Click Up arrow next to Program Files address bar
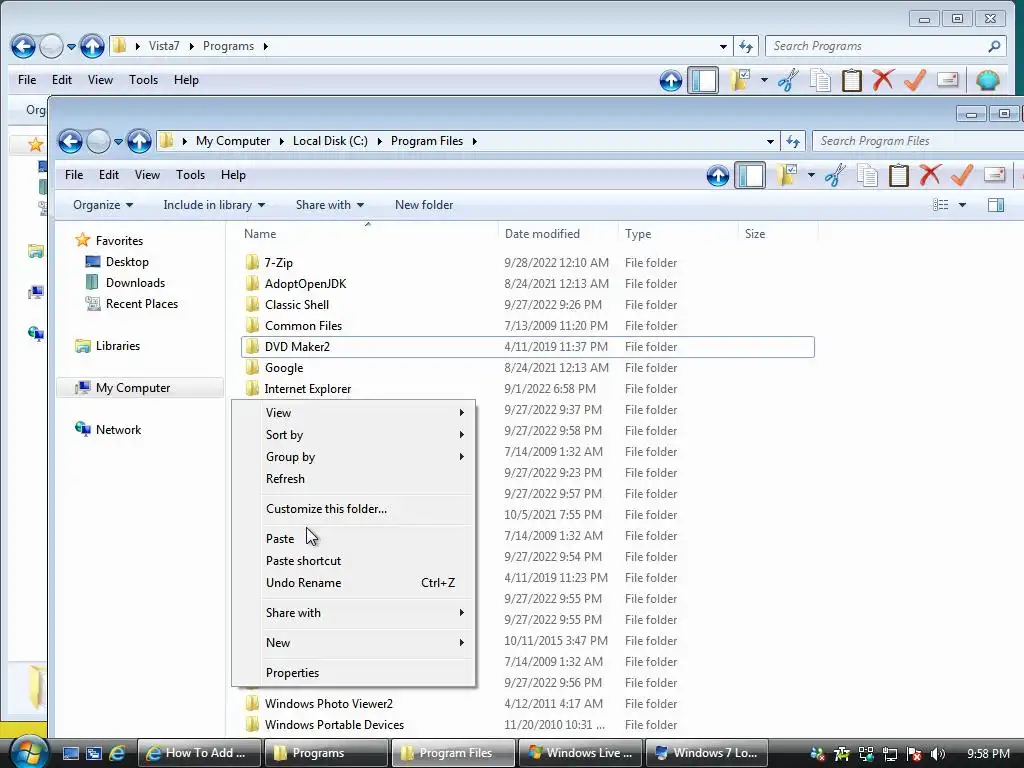Image resolution: width=1024 pixels, height=768 pixels. coord(139,141)
